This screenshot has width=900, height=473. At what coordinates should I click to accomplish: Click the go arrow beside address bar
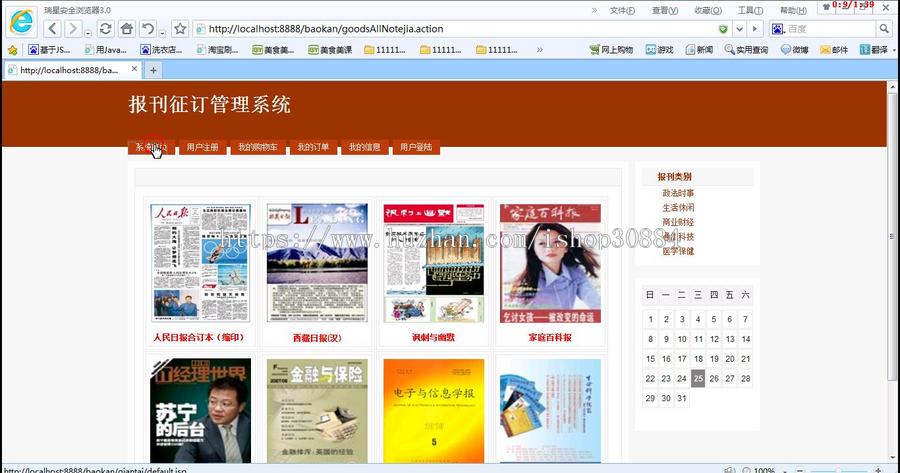[755, 29]
